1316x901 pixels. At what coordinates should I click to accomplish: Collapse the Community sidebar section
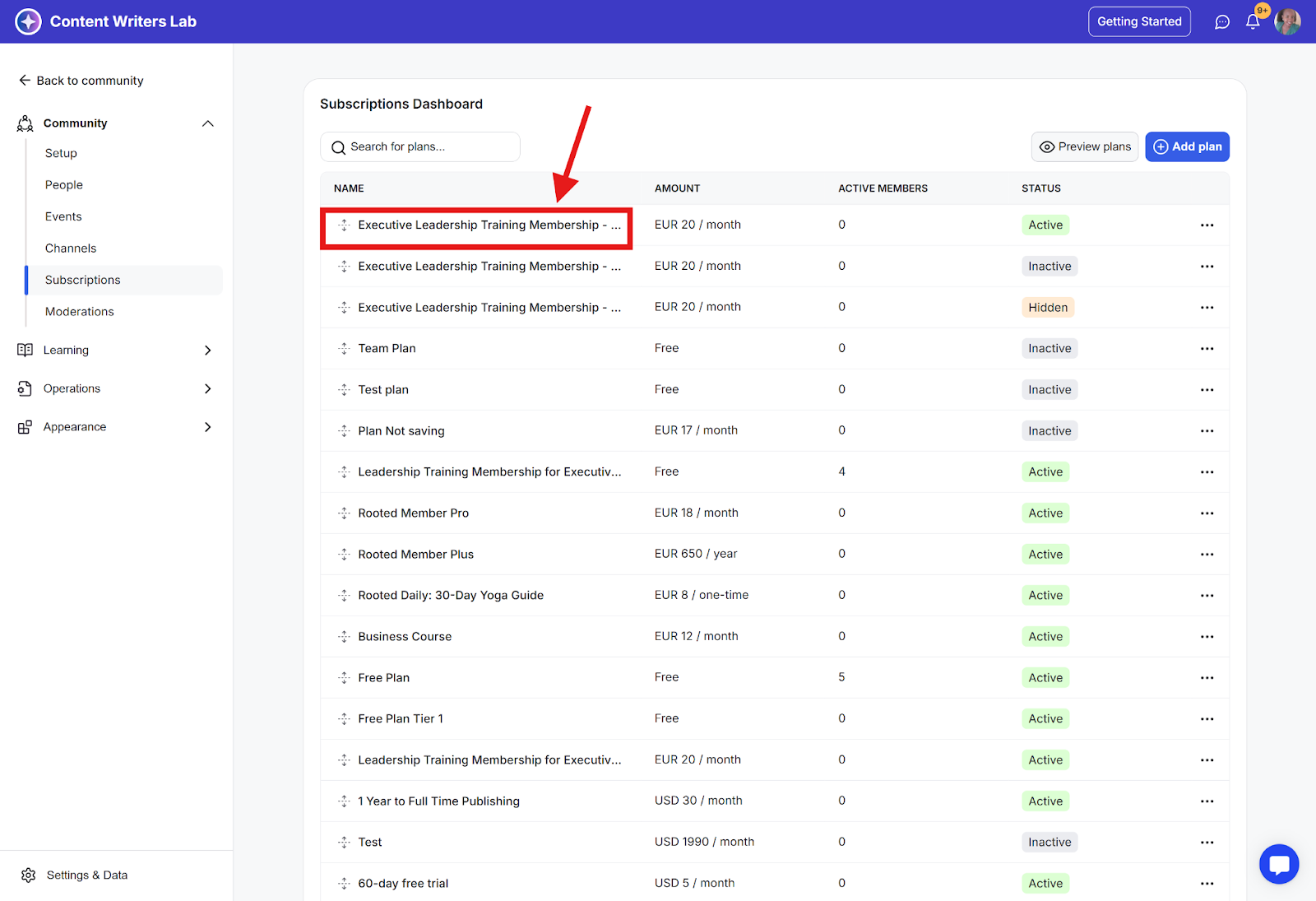208,123
